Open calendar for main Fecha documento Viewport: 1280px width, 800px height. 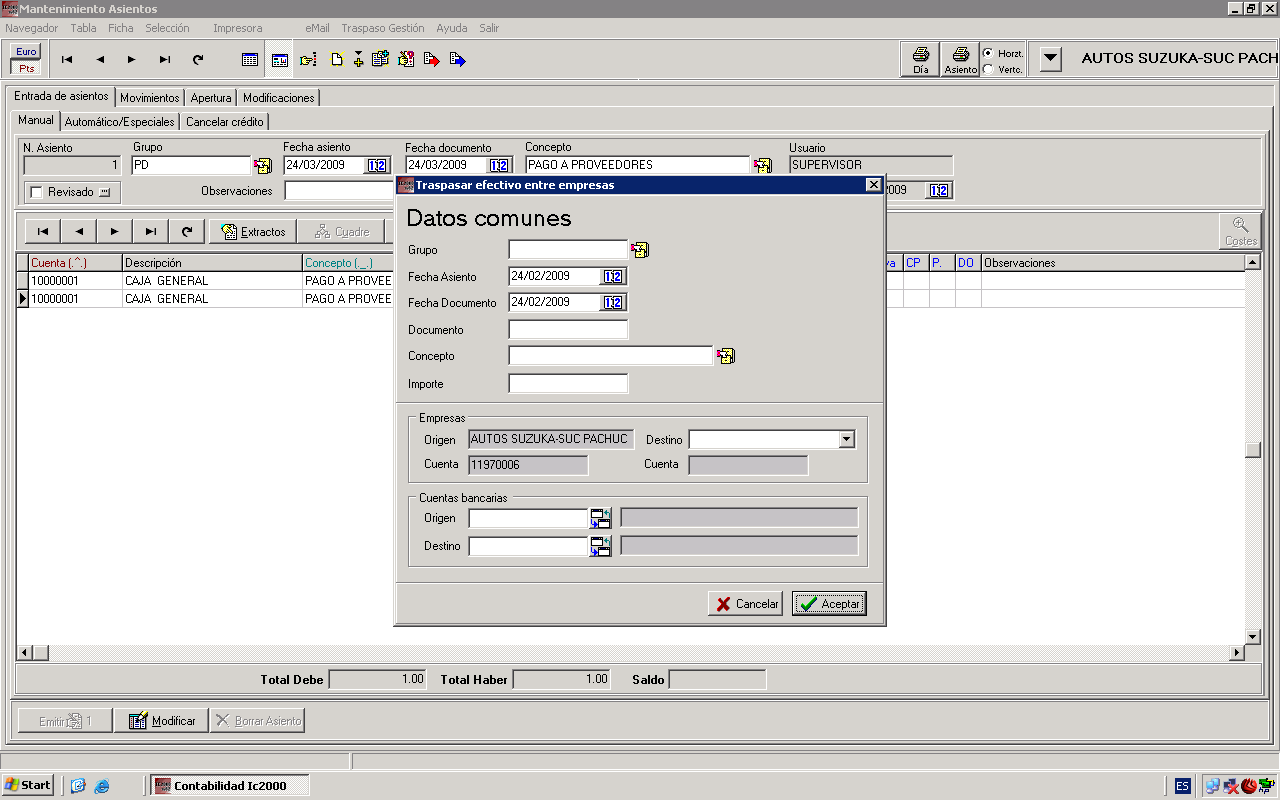[x=499, y=166]
